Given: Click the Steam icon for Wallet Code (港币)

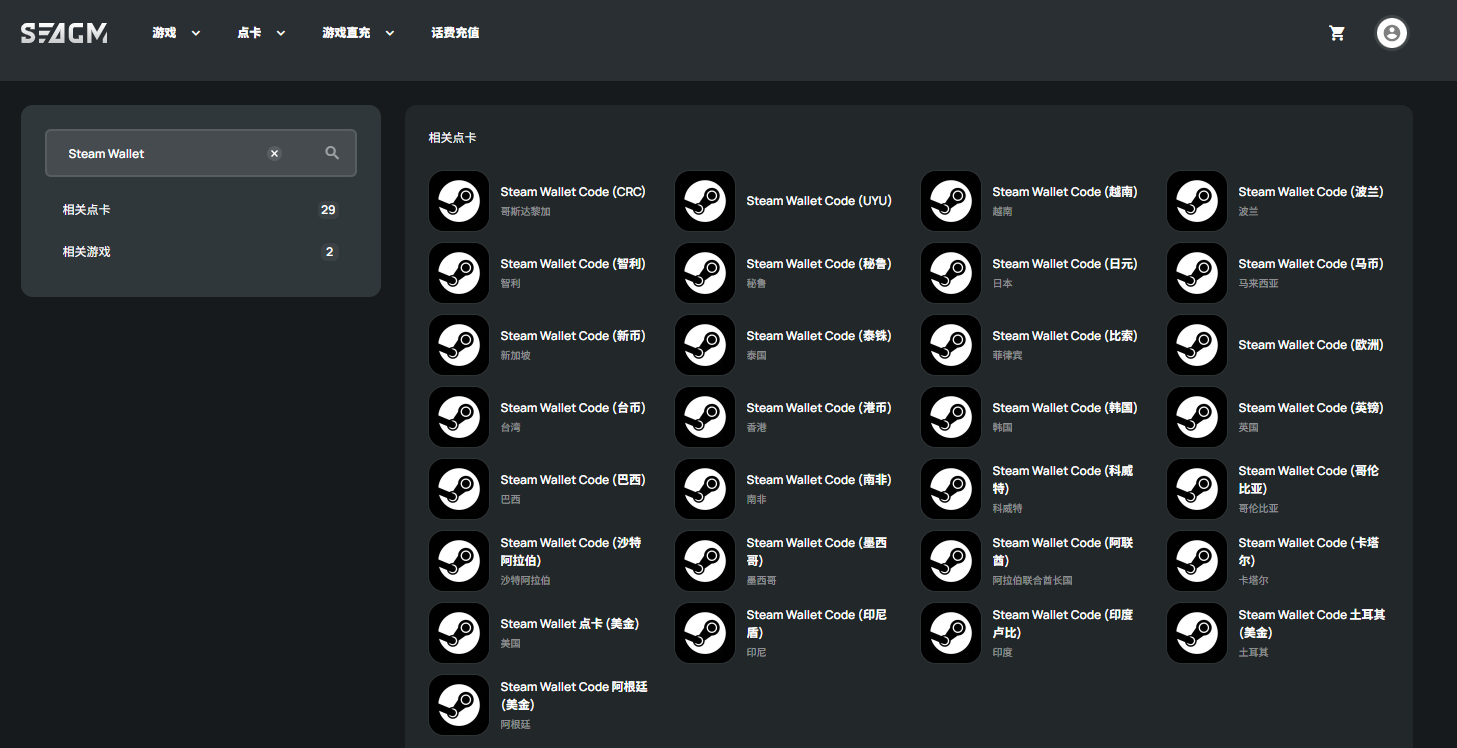Looking at the screenshot, I should tap(705, 417).
